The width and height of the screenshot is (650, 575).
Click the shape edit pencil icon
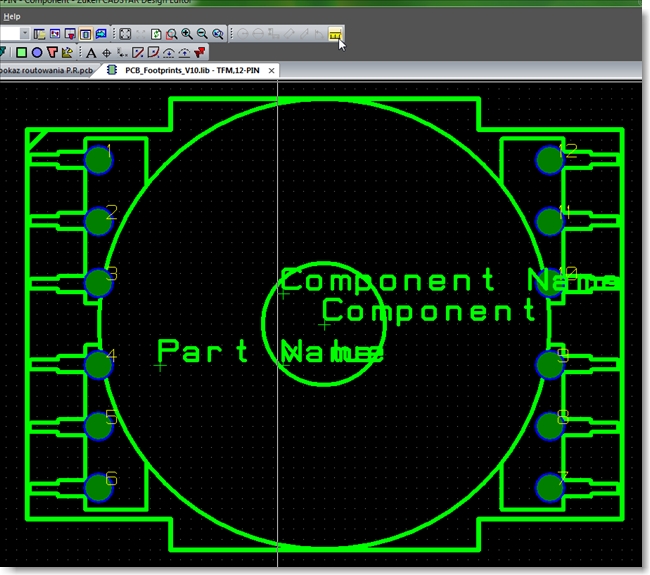67,52
